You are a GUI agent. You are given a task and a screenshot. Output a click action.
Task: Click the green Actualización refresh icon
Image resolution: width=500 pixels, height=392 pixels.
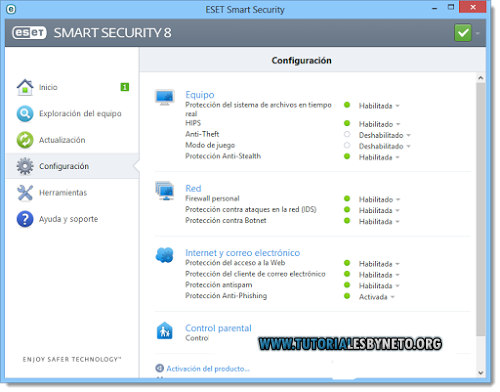click(x=25, y=140)
